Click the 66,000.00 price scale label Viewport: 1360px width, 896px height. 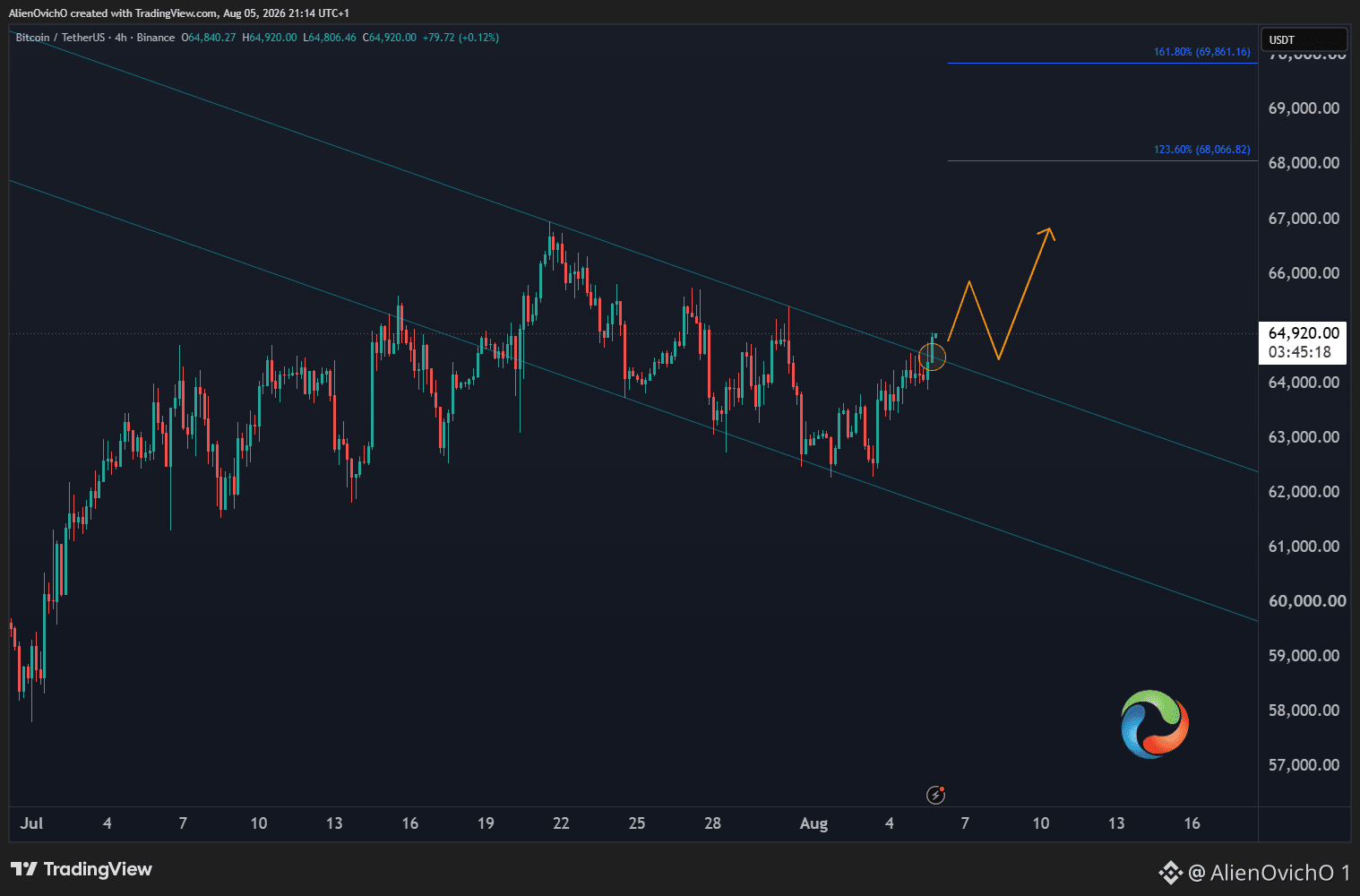(x=1304, y=273)
